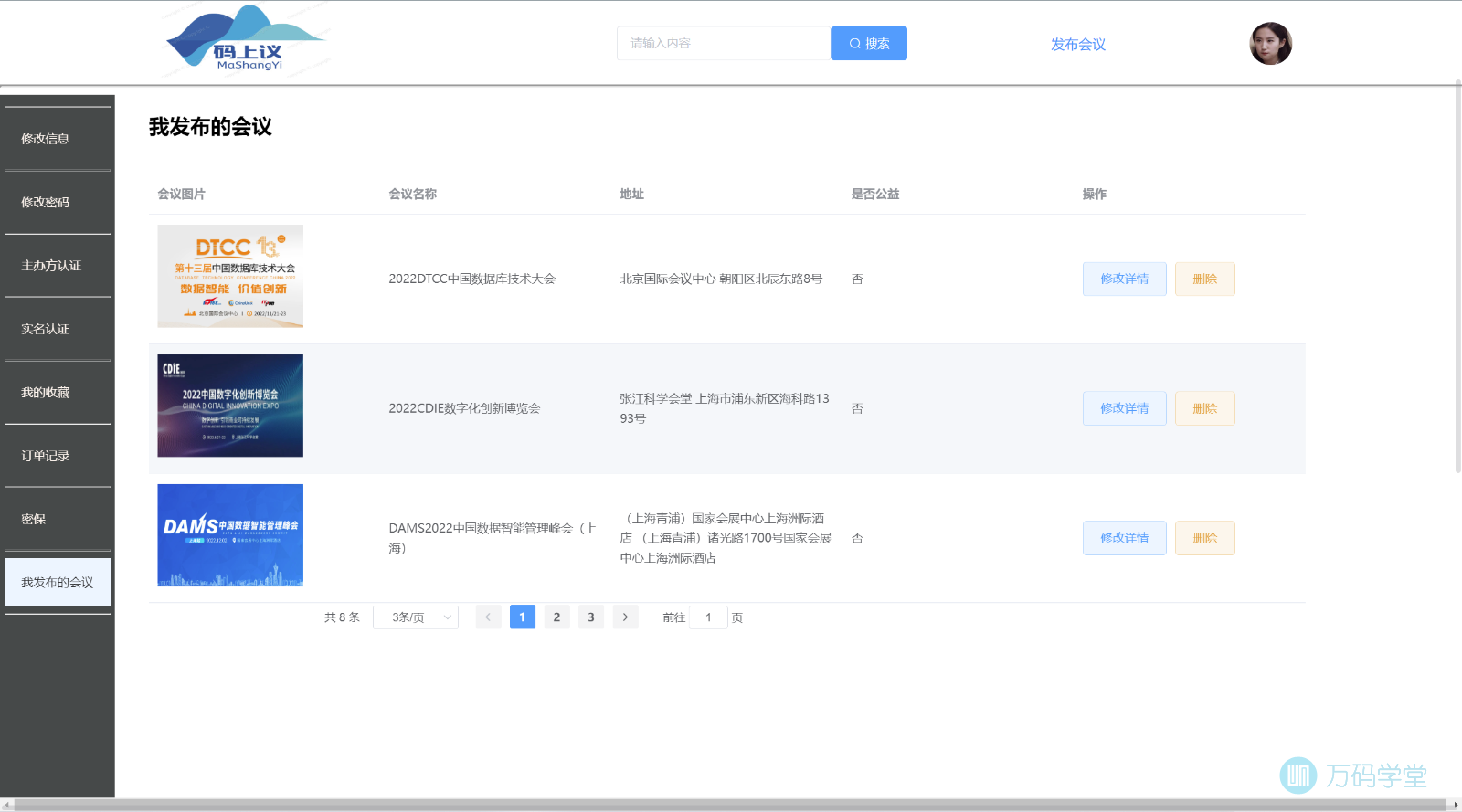This screenshot has width=1462, height=812.
Task: Click 修改详情 for DAMS2022 summit
Action: [x=1125, y=538]
